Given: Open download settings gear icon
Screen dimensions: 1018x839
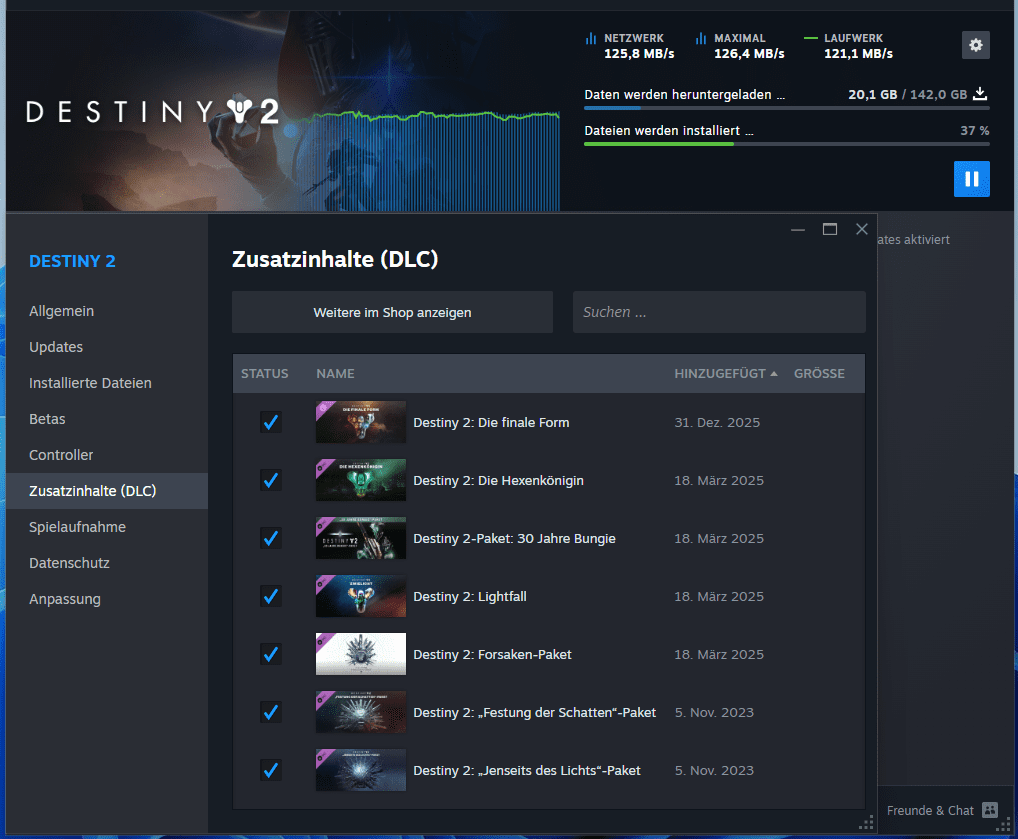Looking at the screenshot, I should coord(975,45).
